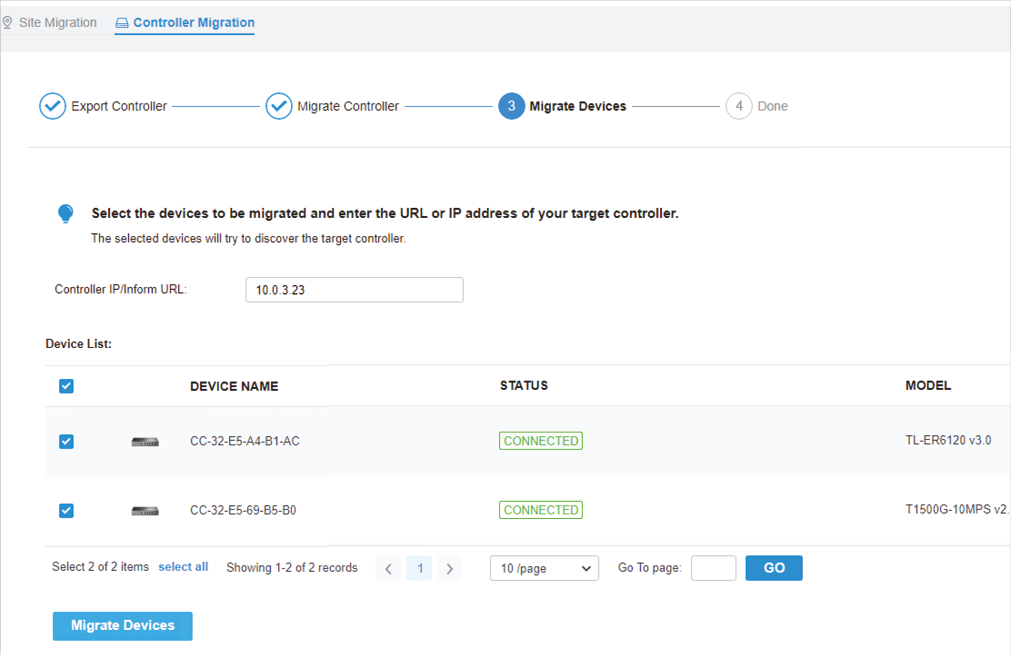
Task: Select page 1 in pagination
Action: pos(420,568)
